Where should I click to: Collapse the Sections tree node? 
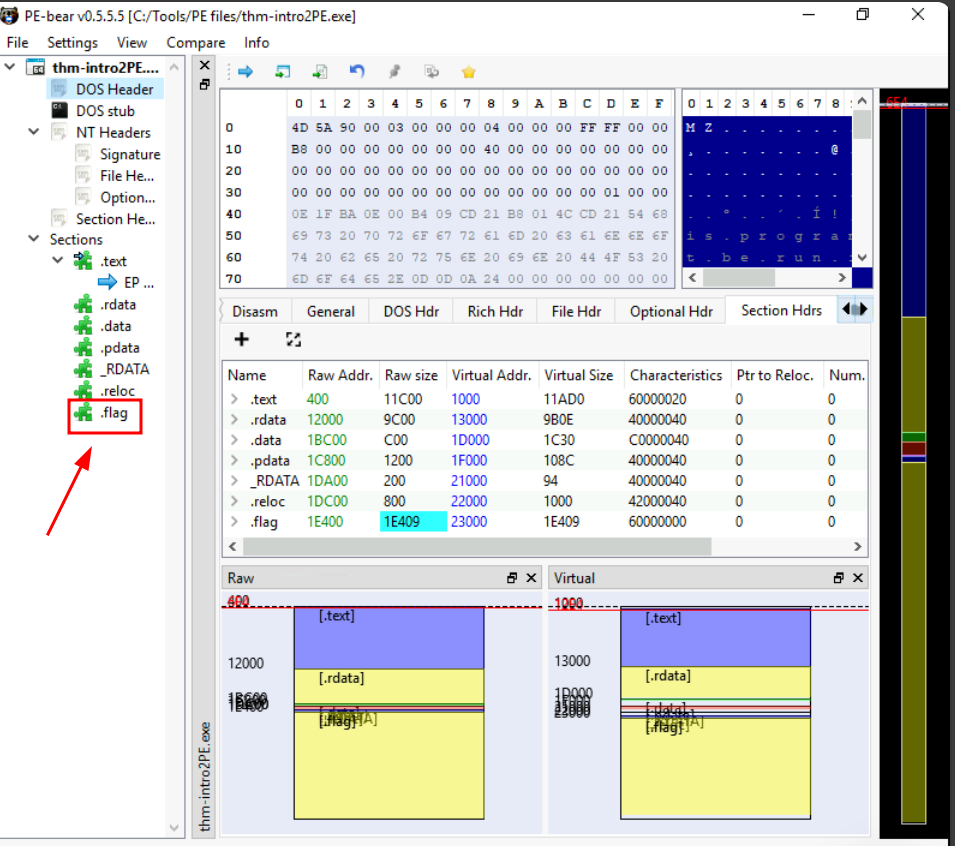click(34, 239)
